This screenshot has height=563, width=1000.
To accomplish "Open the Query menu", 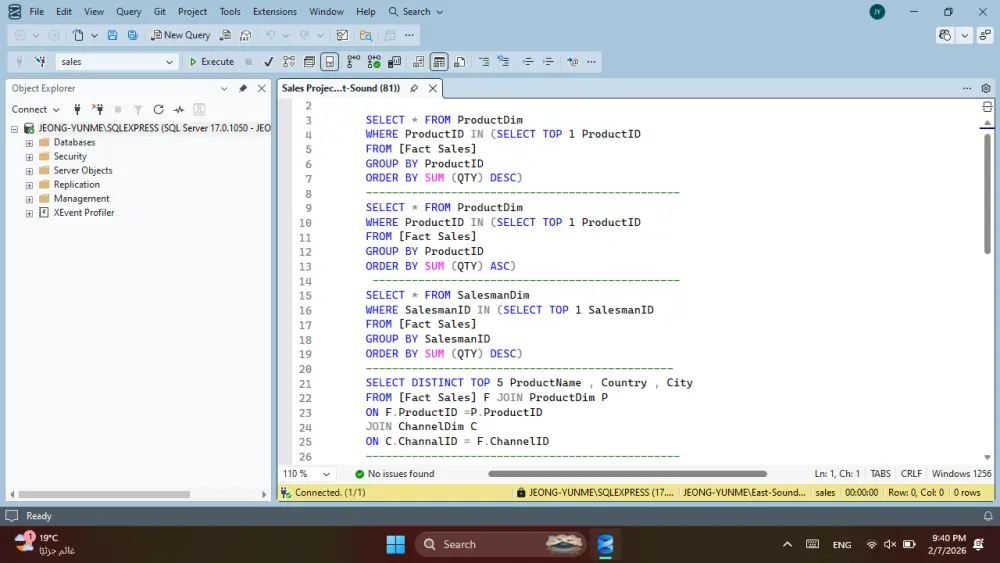I will pyautogui.click(x=128, y=11).
